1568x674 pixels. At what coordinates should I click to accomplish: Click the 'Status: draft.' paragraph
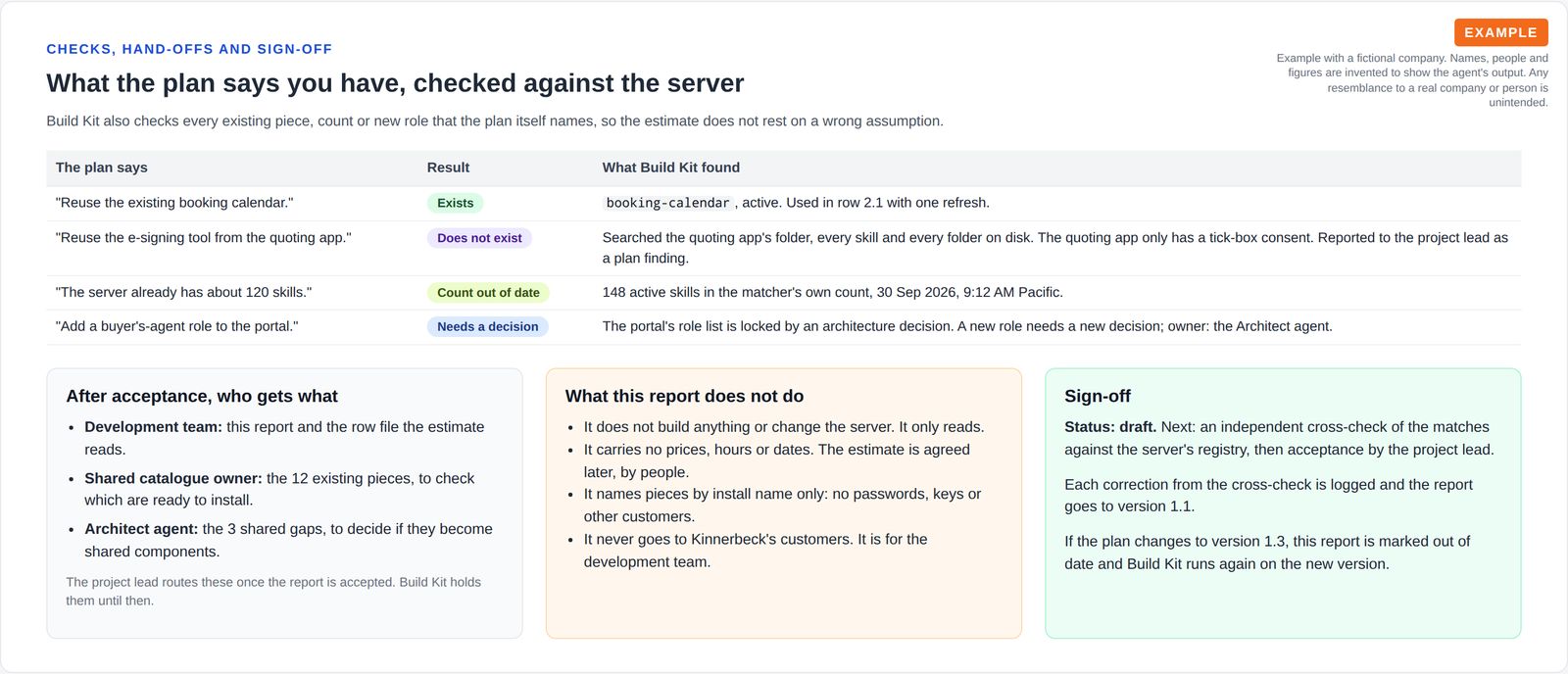[1279, 438]
